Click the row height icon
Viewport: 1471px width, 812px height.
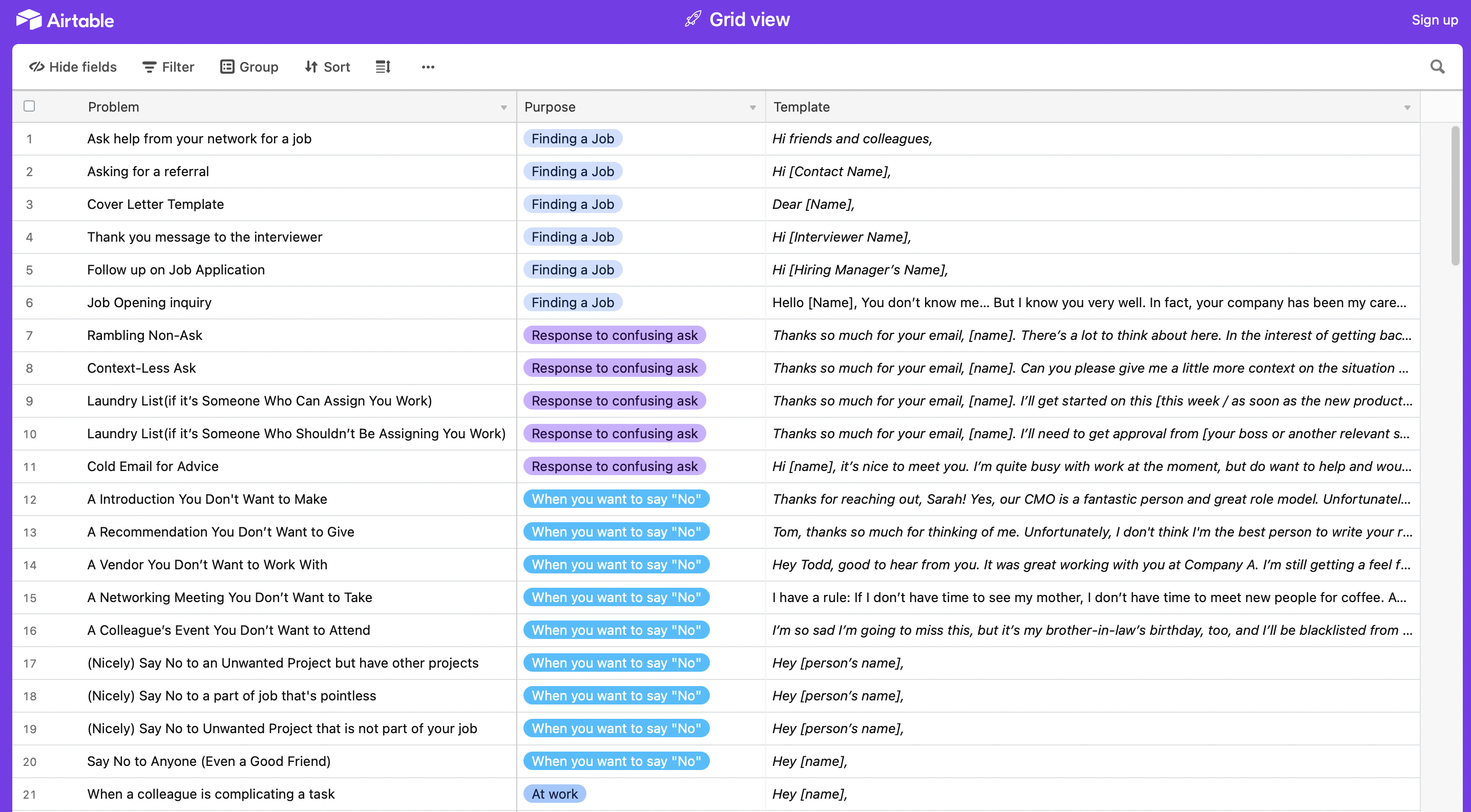[383, 67]
